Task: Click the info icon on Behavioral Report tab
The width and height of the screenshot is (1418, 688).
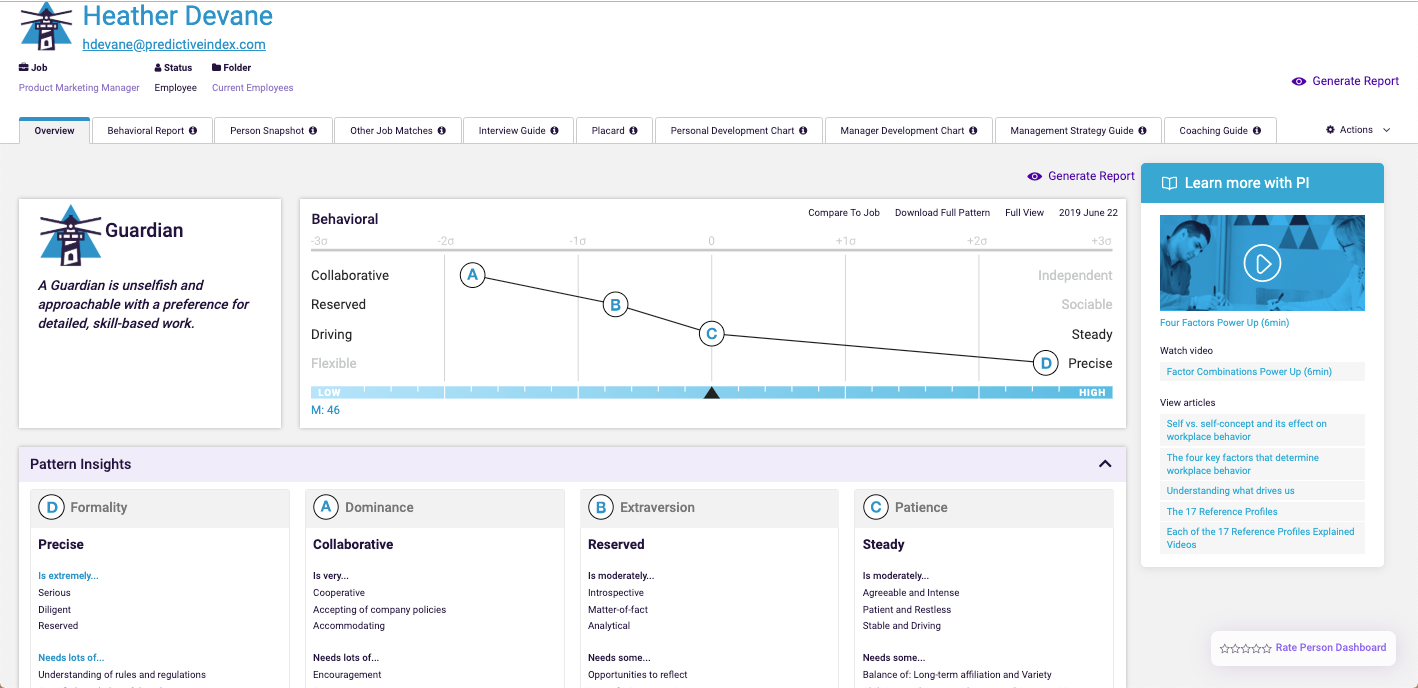Action: coord(193,131)
